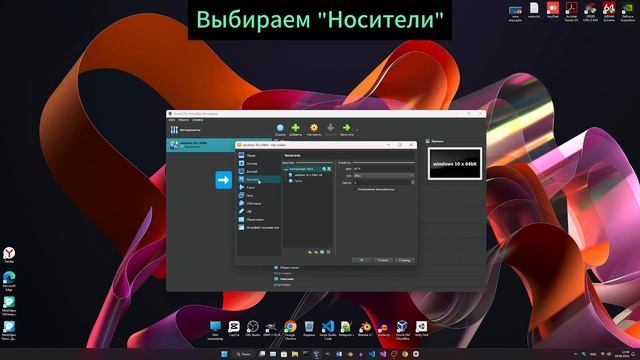Open the Recycle Bin desktop icon
Viewport: 640px width, 360px height.
point(309,329)
